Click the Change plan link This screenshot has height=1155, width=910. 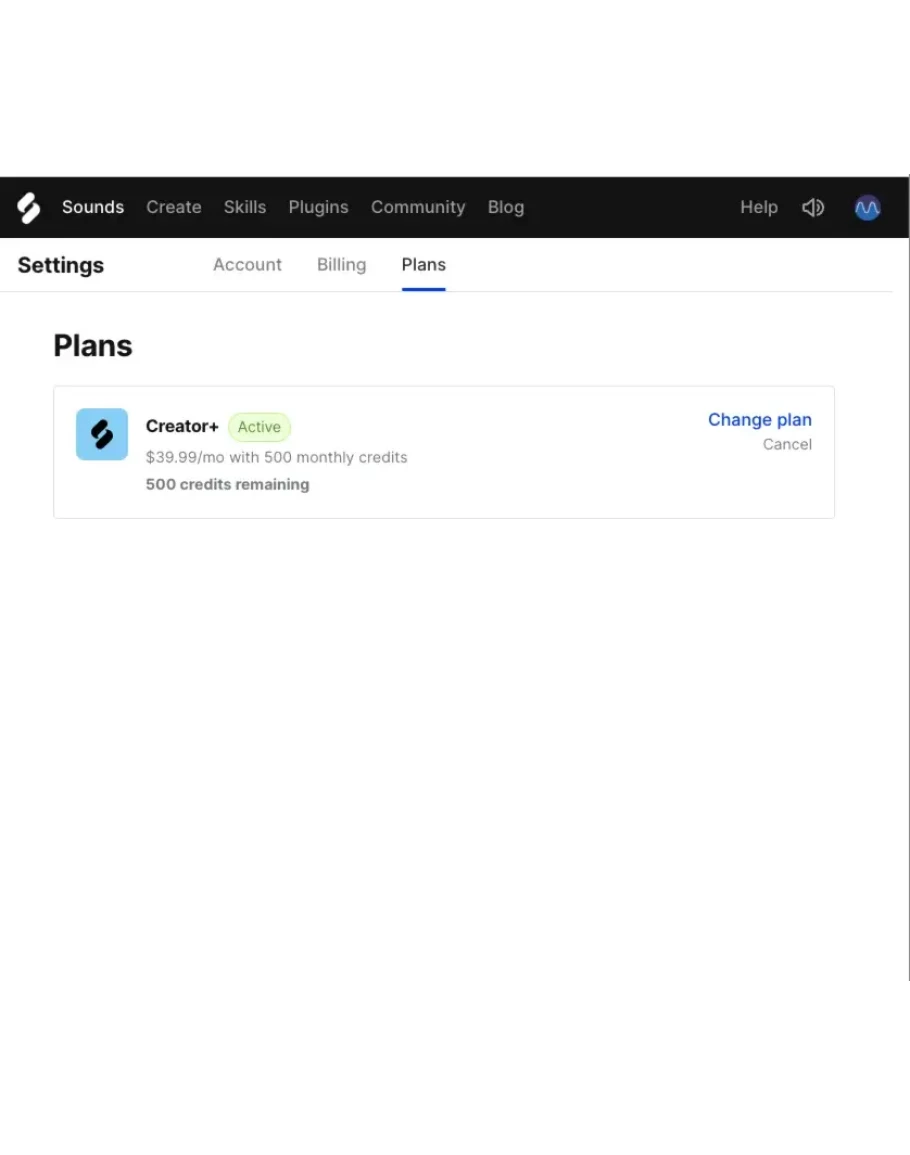(760, 420)
